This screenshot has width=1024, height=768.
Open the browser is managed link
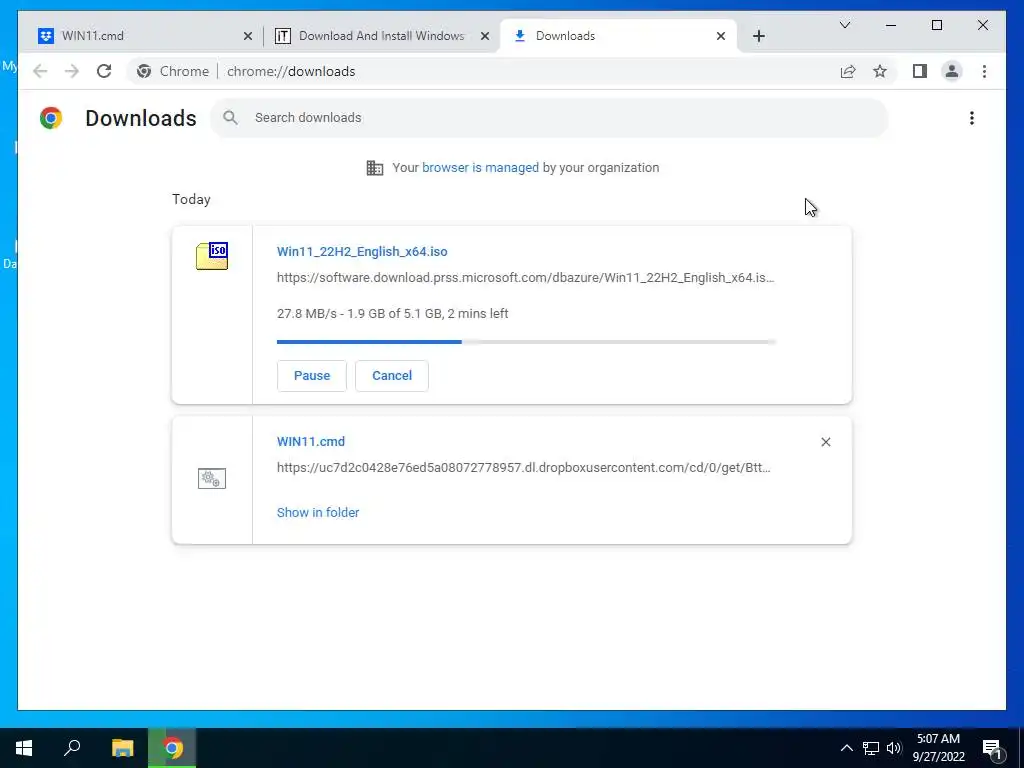coord(480,168)
